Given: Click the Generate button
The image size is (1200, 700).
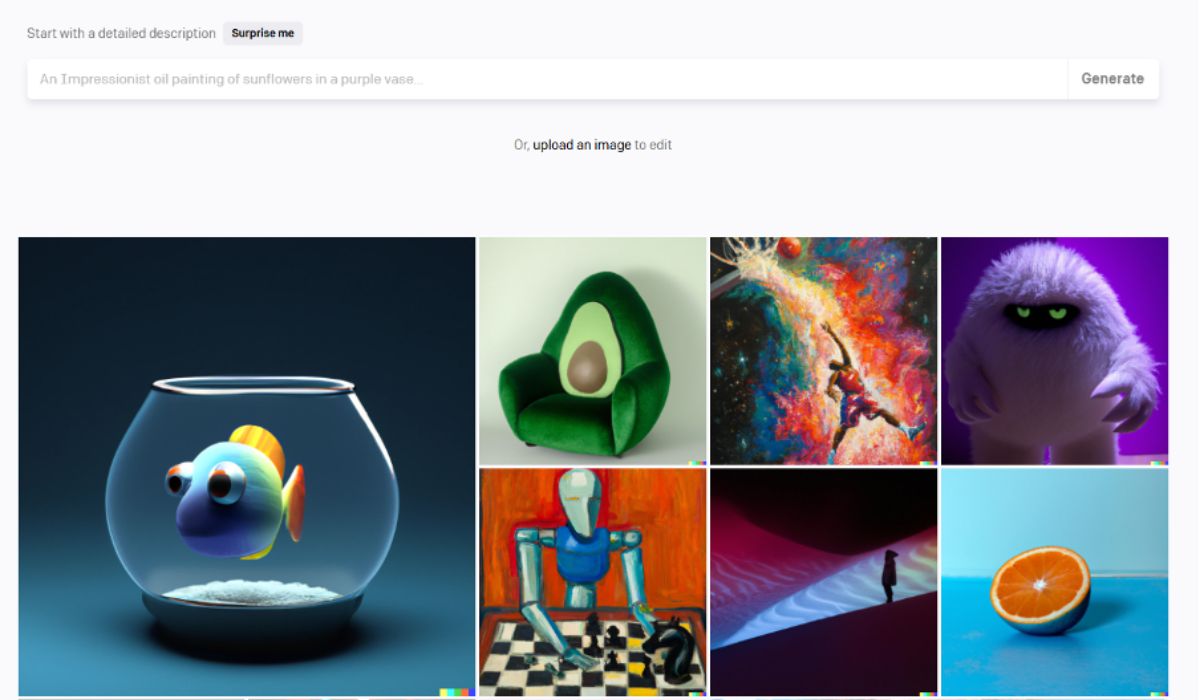Looking at the screenshot, I should [x=1112, y=79].
